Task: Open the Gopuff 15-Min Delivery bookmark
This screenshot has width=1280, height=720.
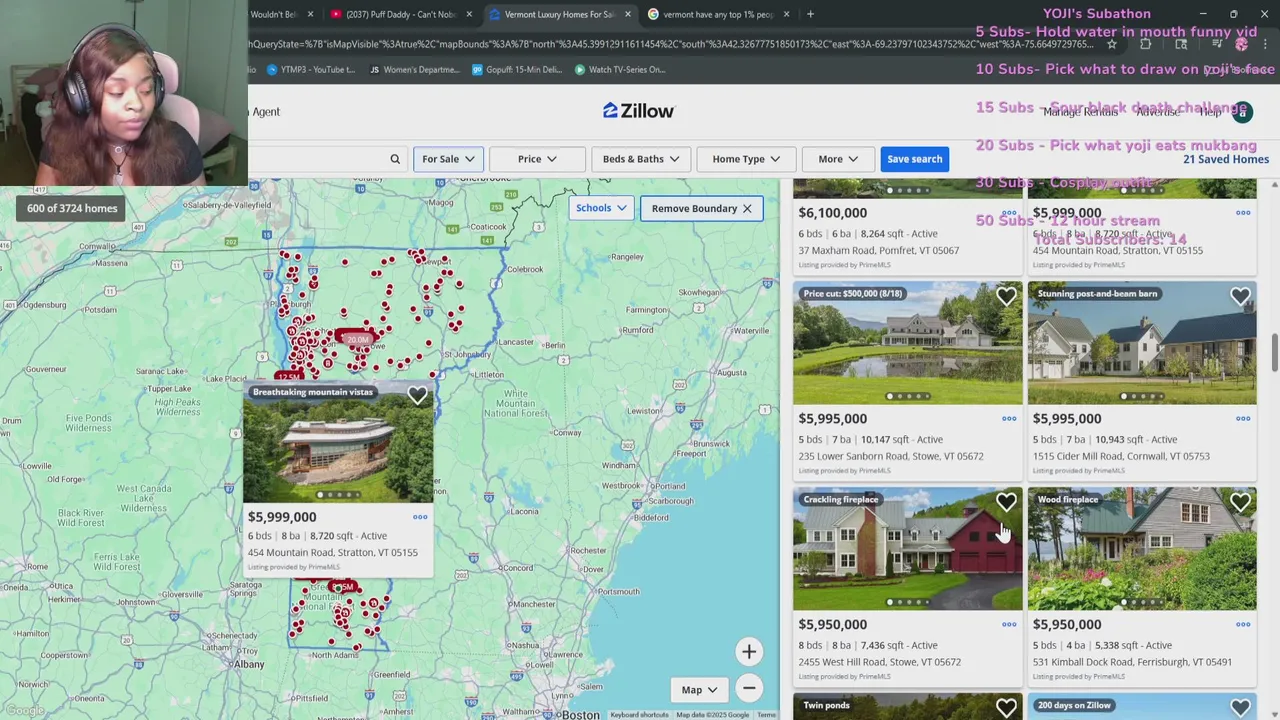Action: click(x=519, y=69)
